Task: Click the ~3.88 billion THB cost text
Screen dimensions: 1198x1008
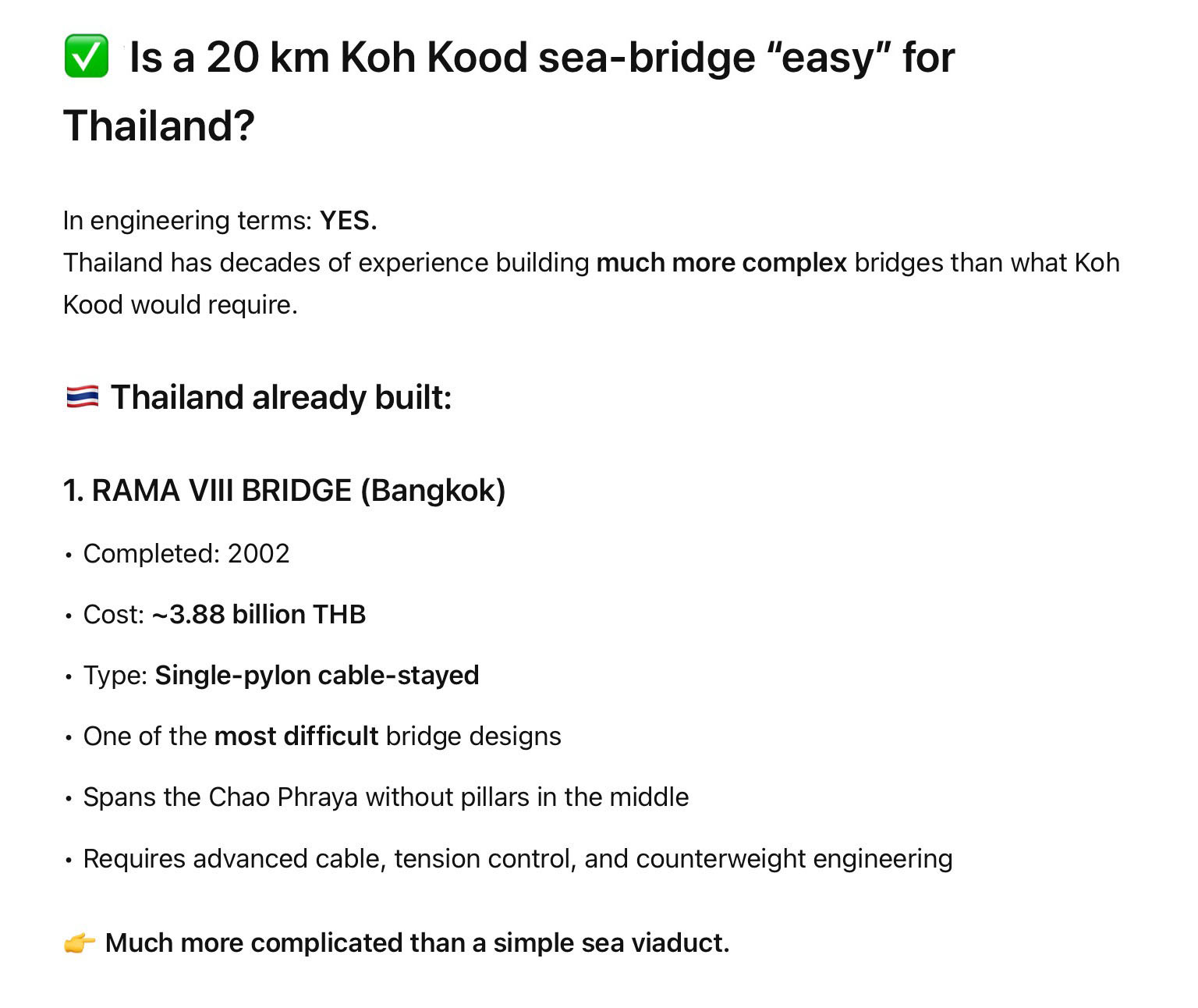Action: tap(259, 615)
